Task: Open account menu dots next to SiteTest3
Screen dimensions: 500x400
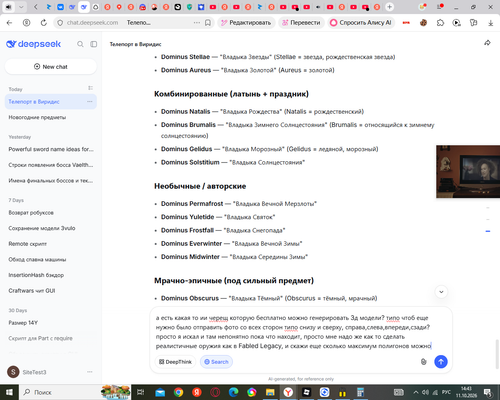Action: click(90, 372)
